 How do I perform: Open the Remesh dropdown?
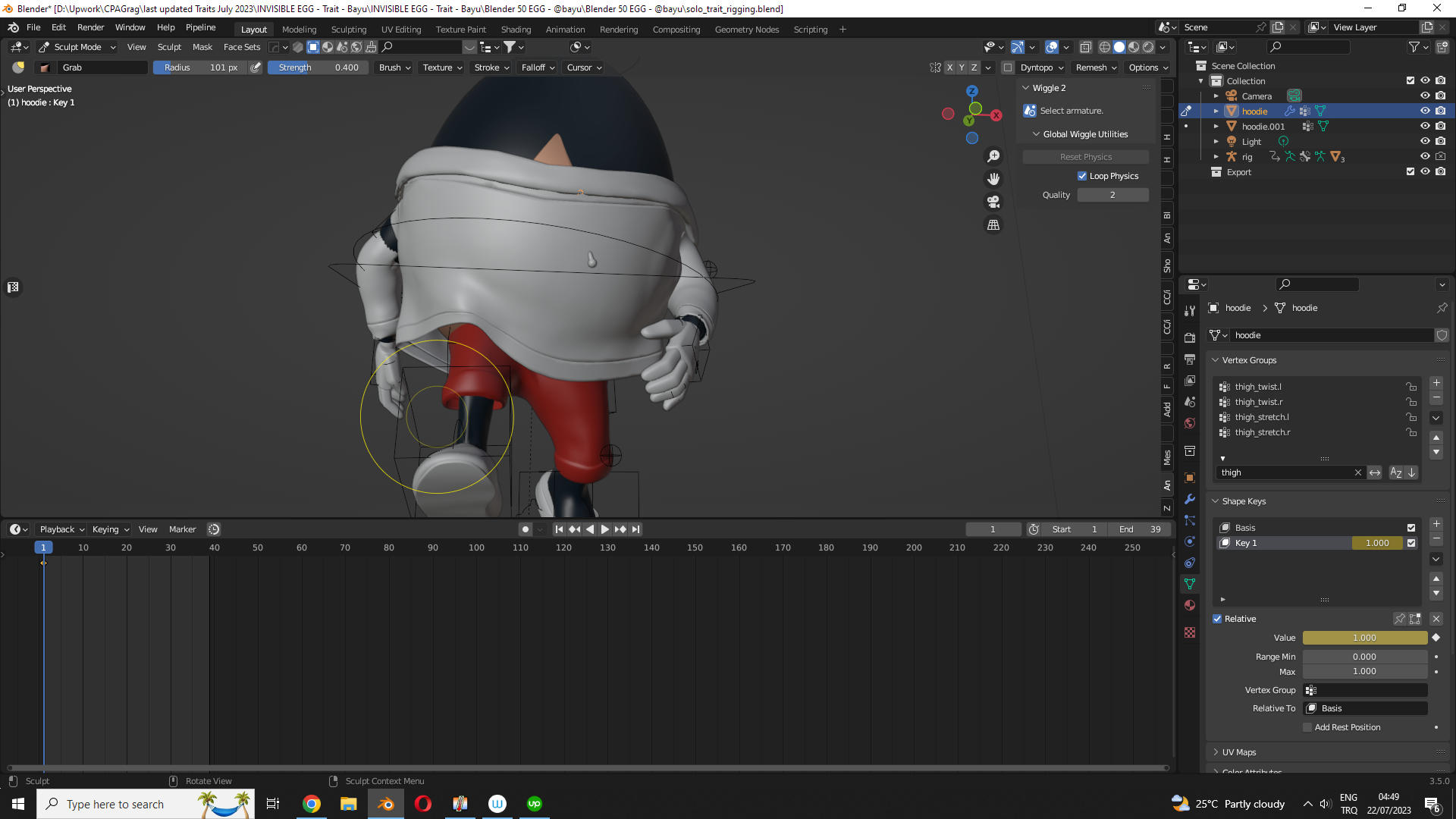pos(1096,67)
